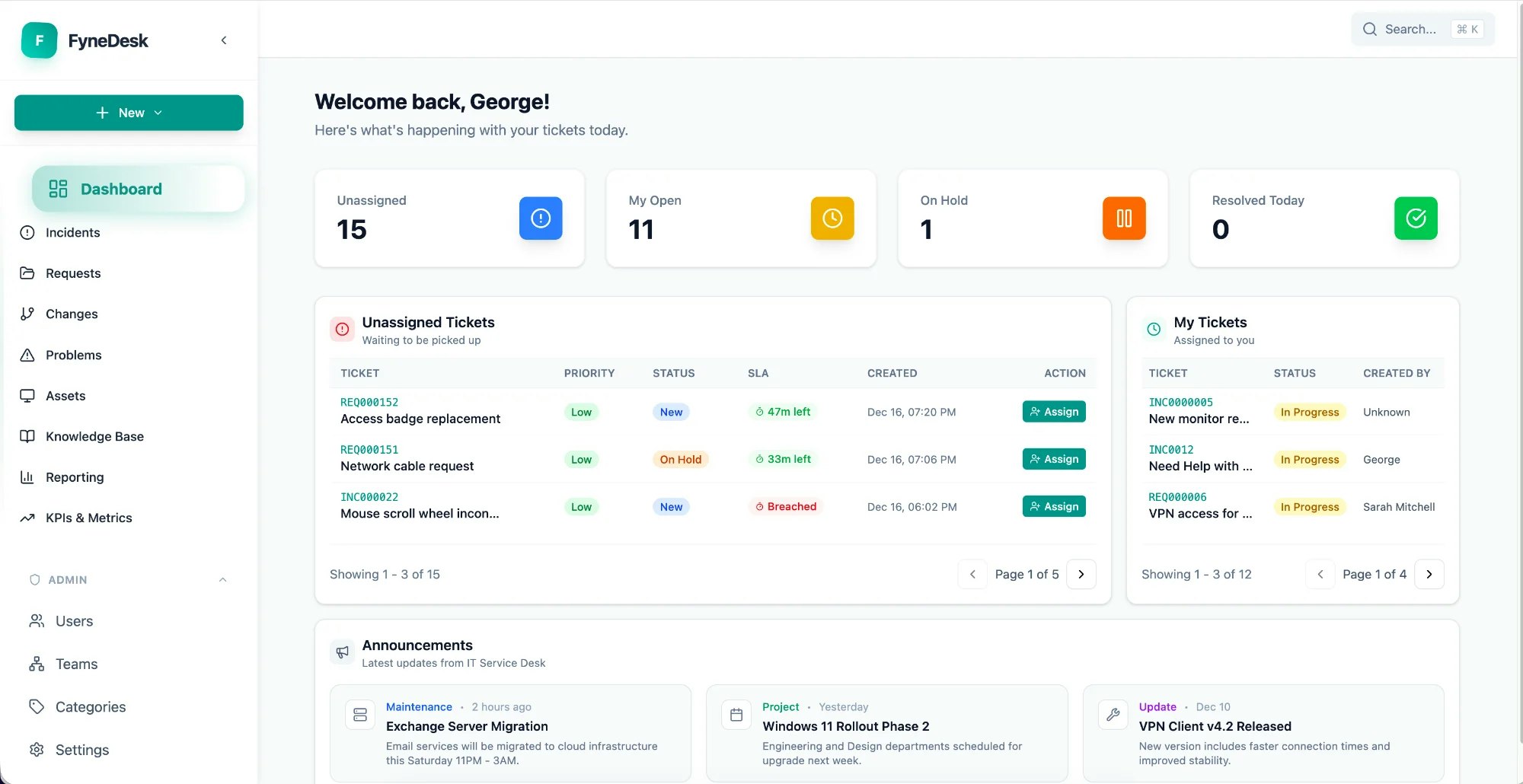Click the Announcements megaphone icon

(342, 652)
